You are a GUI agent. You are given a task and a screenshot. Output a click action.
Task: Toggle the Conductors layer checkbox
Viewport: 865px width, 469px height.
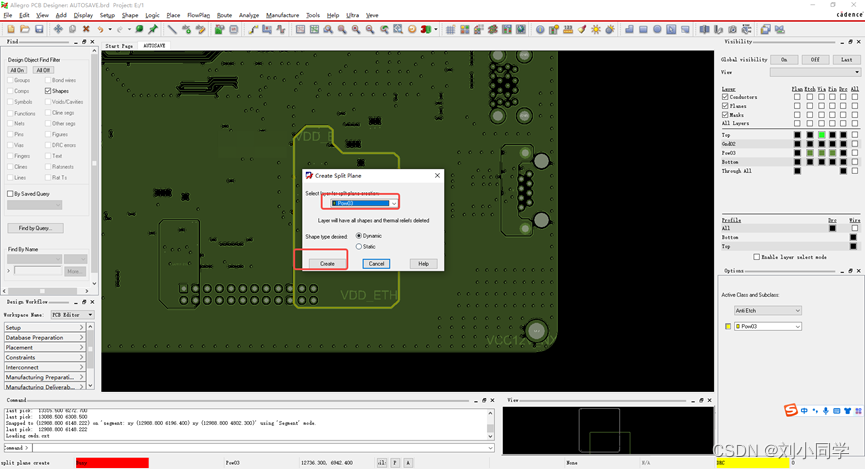coord(725,97)
